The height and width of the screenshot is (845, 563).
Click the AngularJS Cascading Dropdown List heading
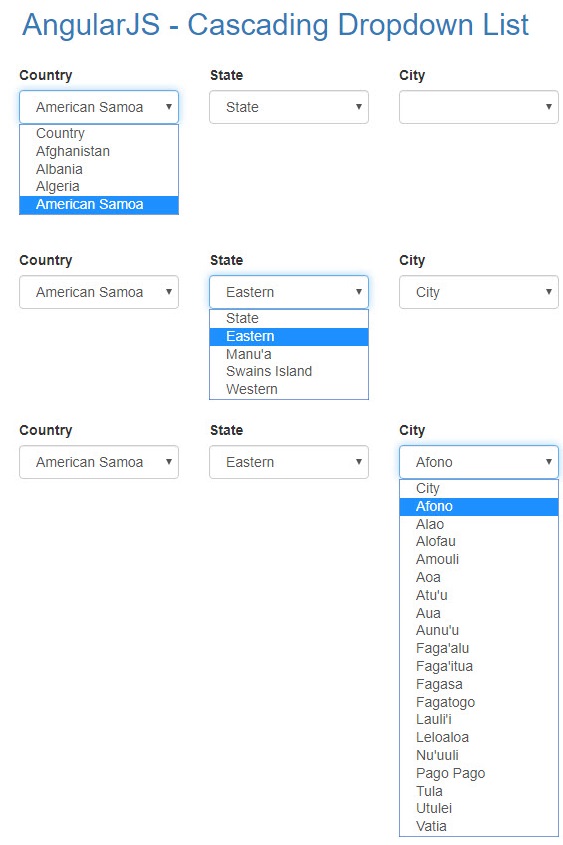pyautogui.click(x=275, y=25)
